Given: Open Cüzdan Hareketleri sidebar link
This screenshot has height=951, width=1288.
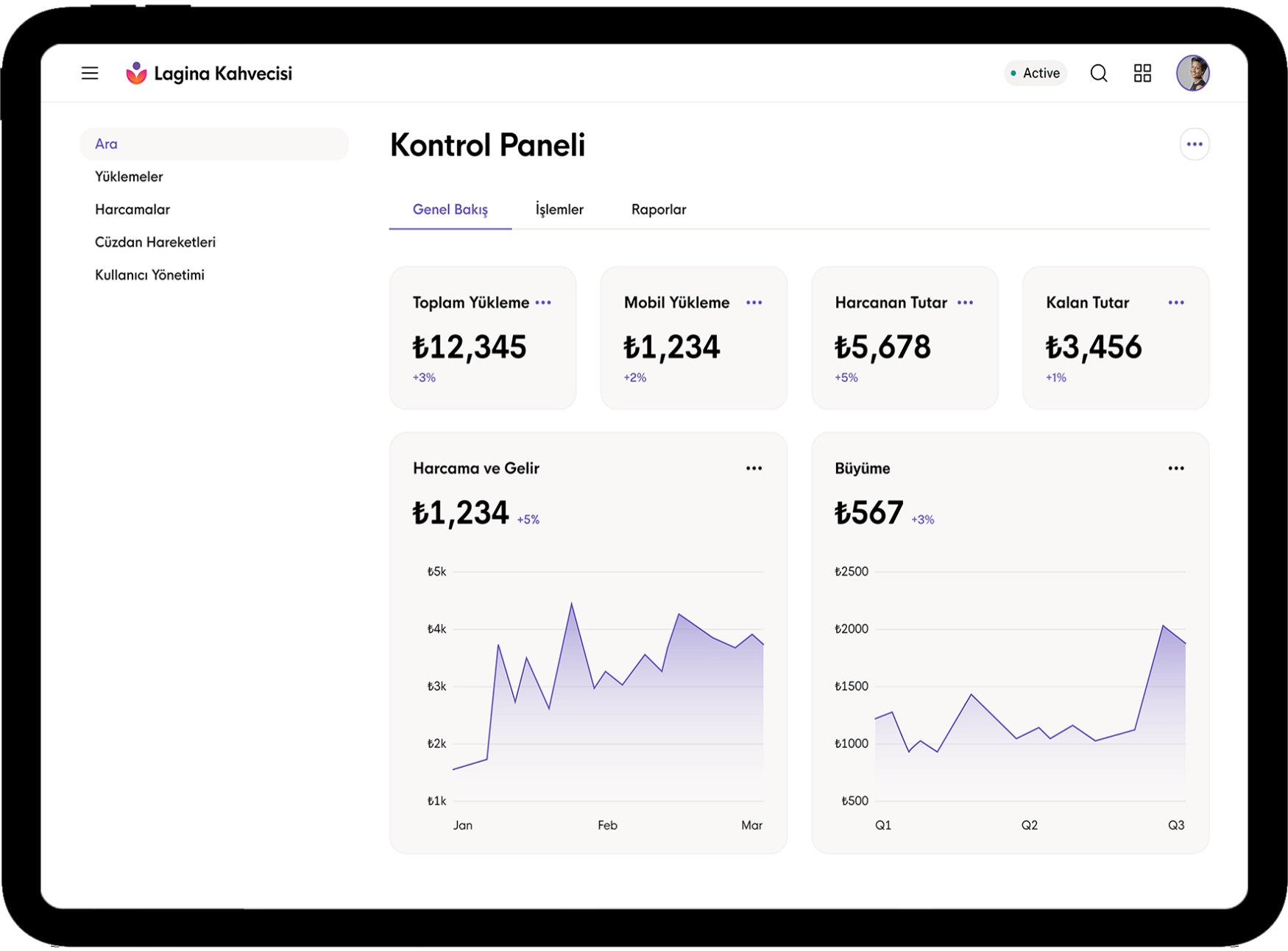Looking at the screenshot, I should click(155, 242).
